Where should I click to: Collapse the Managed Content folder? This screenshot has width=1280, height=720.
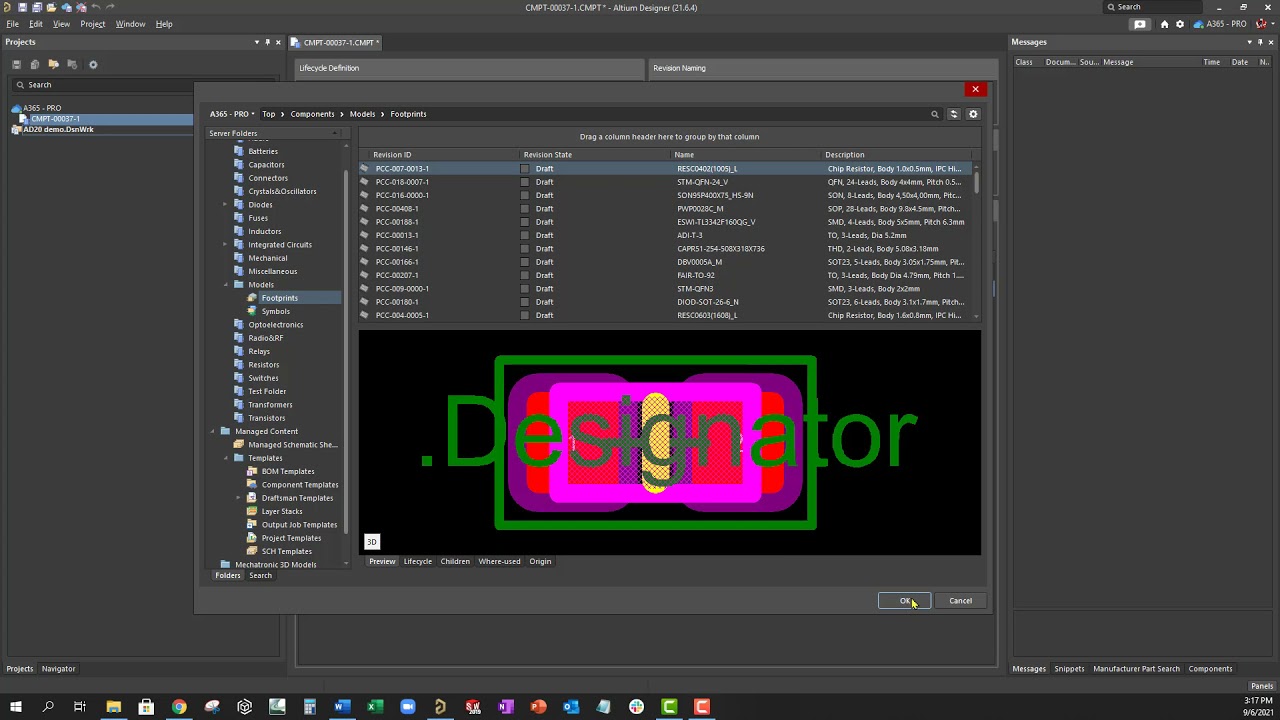213,431
